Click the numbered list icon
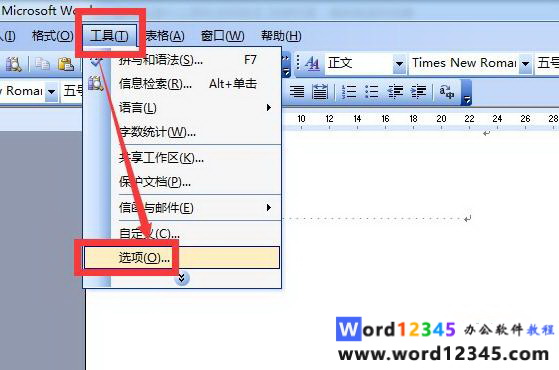 [349, 92]
